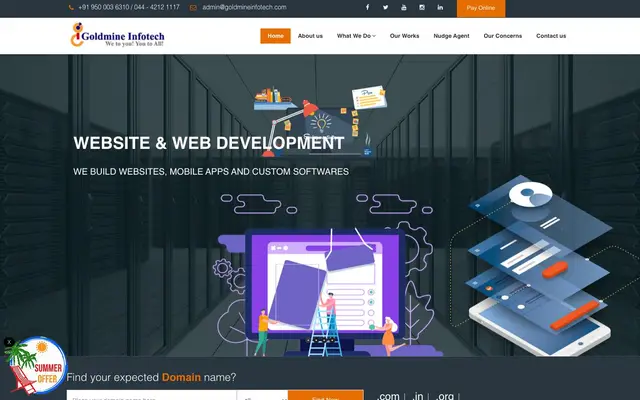Open the Contact us page
This screenshot has height=400, width=640.
click(551, 36)
